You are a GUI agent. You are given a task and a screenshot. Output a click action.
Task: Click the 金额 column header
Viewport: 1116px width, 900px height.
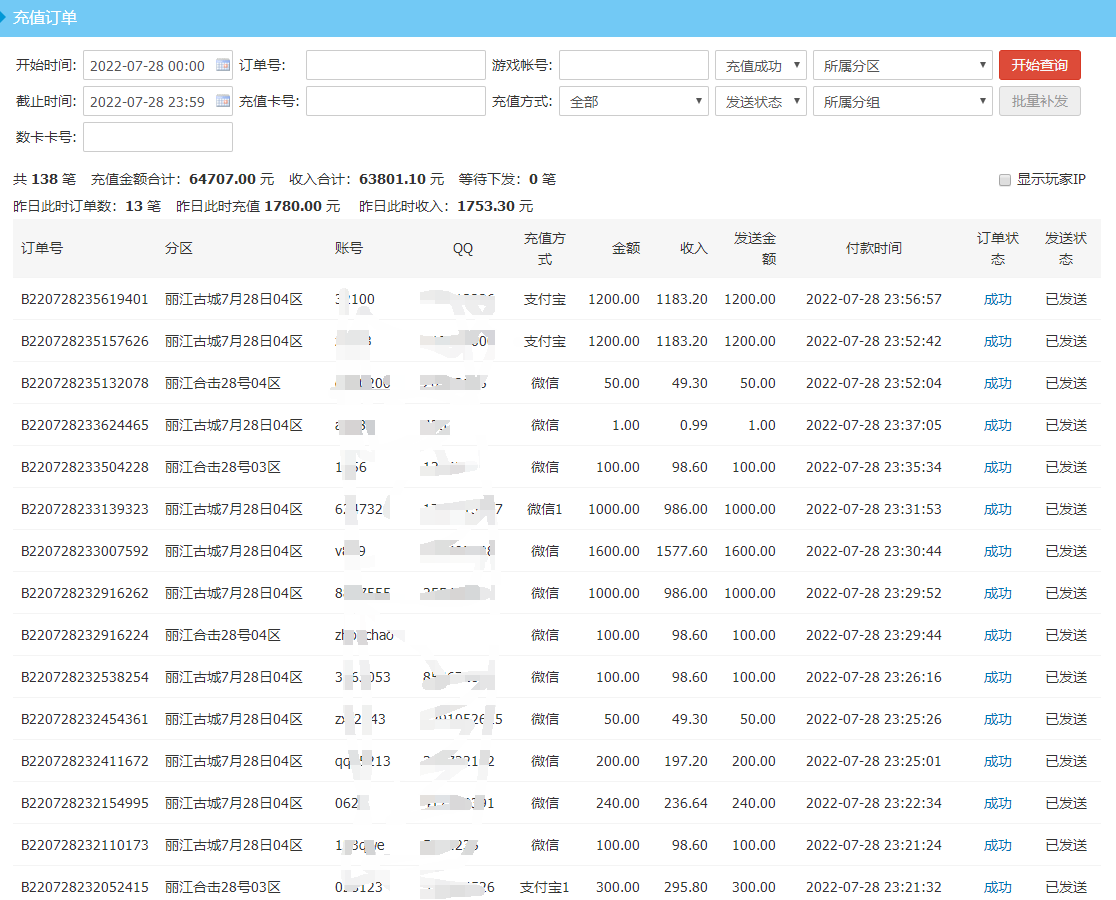tap(626, 248)
